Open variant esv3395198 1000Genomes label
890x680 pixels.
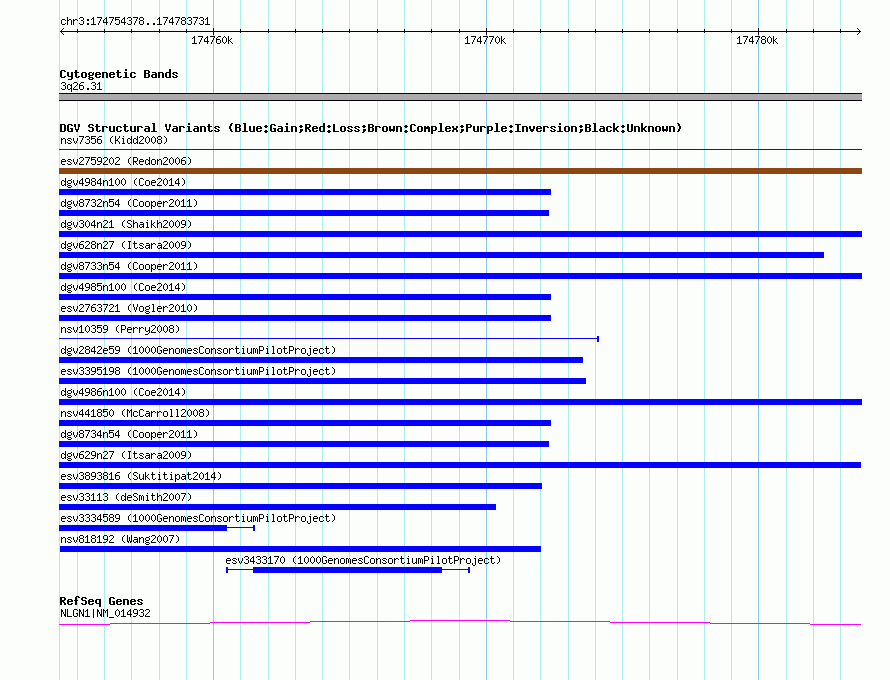pos(198,371)
